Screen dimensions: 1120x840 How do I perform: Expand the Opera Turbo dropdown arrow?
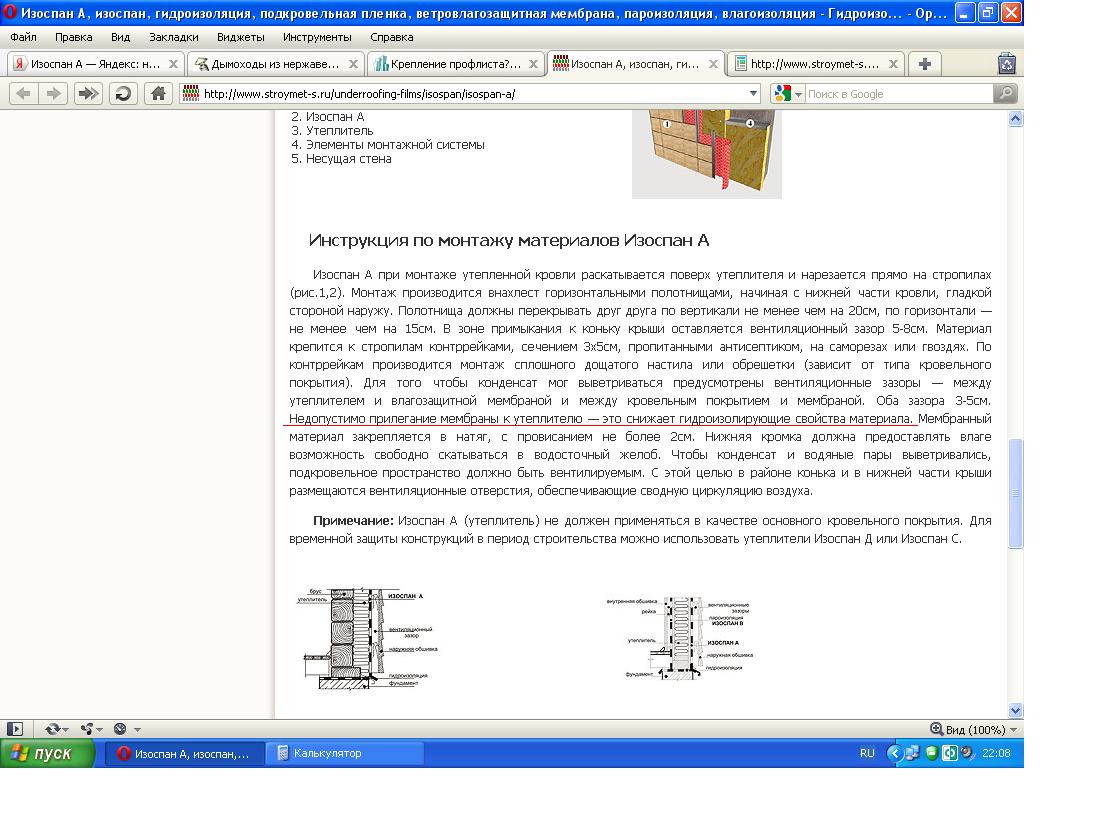[137, 730]
